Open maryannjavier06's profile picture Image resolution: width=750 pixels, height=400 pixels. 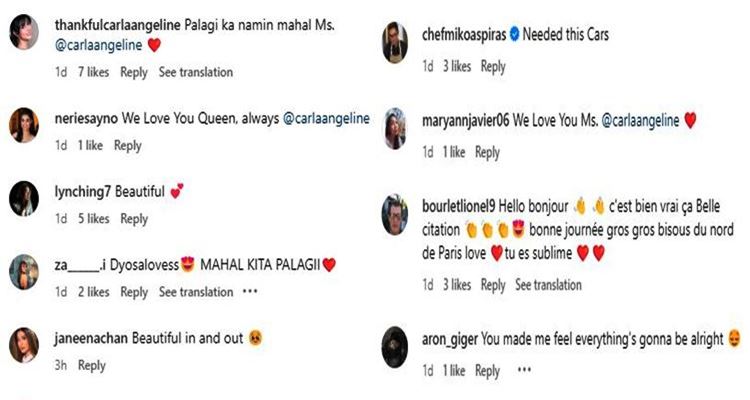pos(395,129)
